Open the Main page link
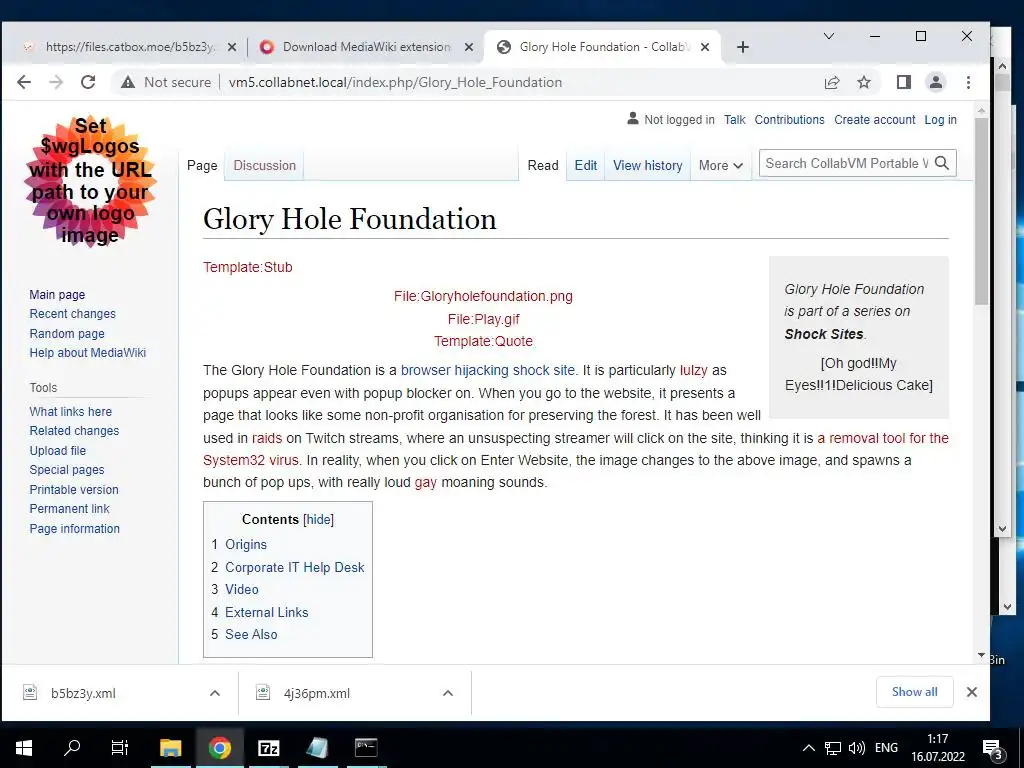The height and width of the screenshot is (768, 1024). (57, 295)
